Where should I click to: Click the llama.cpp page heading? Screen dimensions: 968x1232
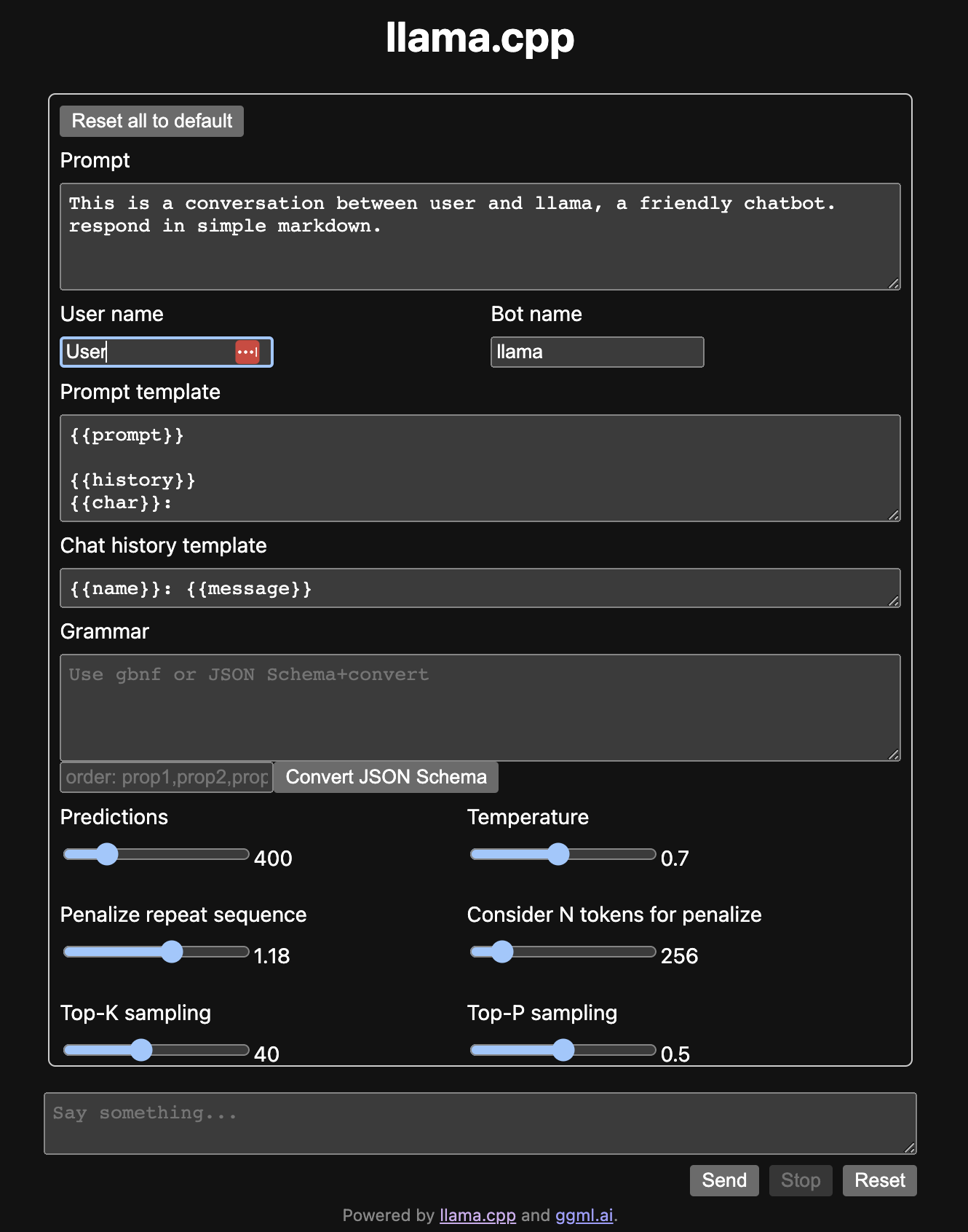click(480, 38)
